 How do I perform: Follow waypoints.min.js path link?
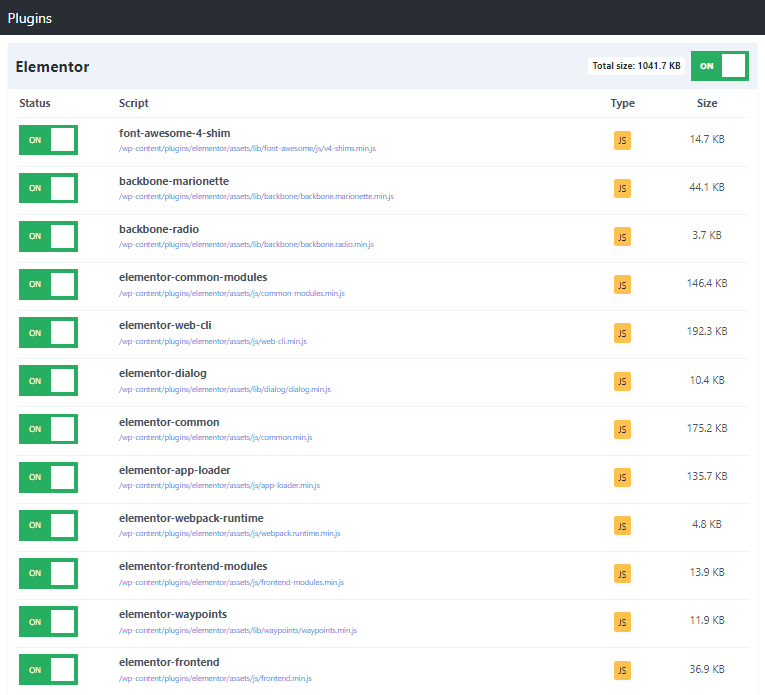(238, 630)
